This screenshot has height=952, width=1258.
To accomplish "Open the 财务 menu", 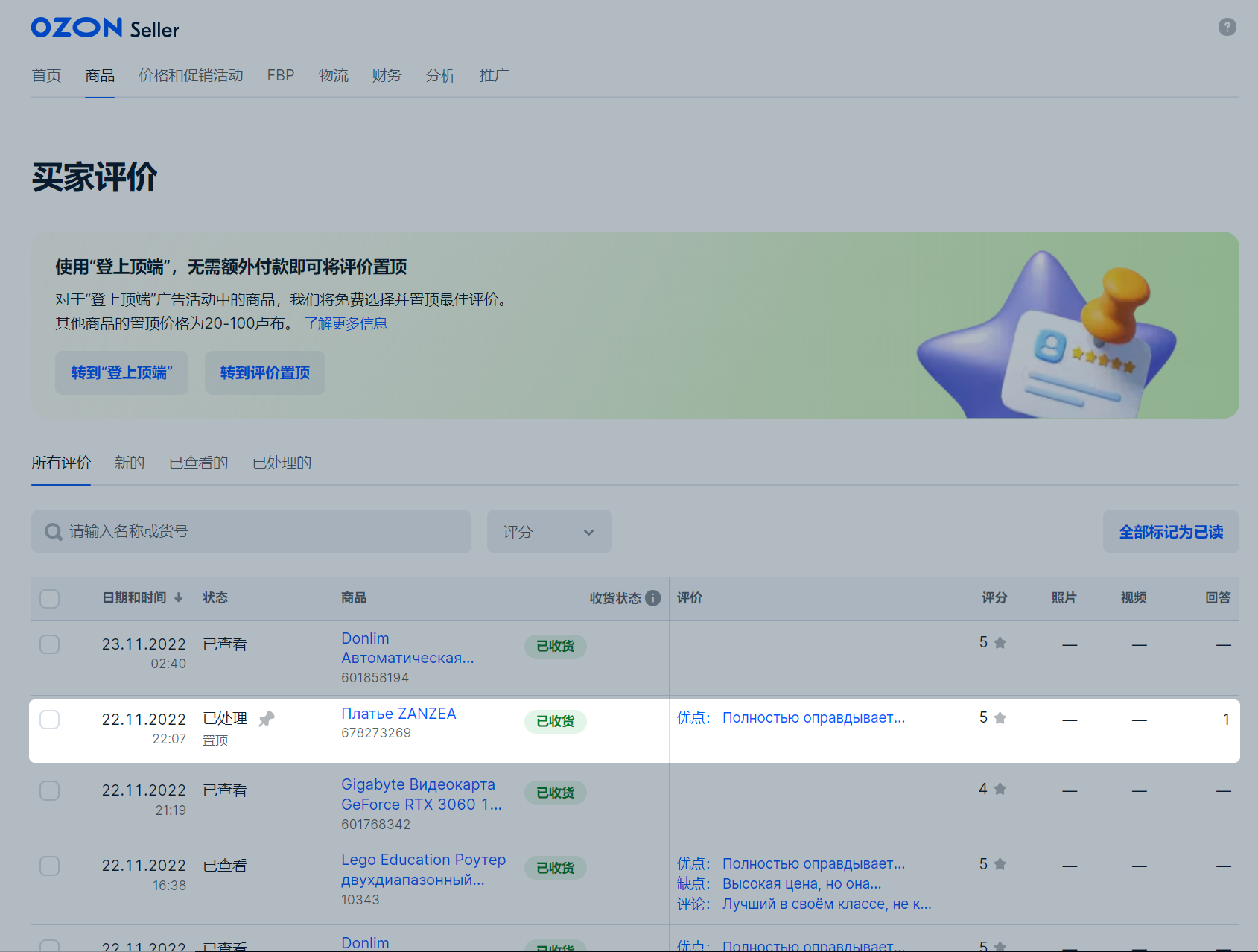I will tap(387, 75).
